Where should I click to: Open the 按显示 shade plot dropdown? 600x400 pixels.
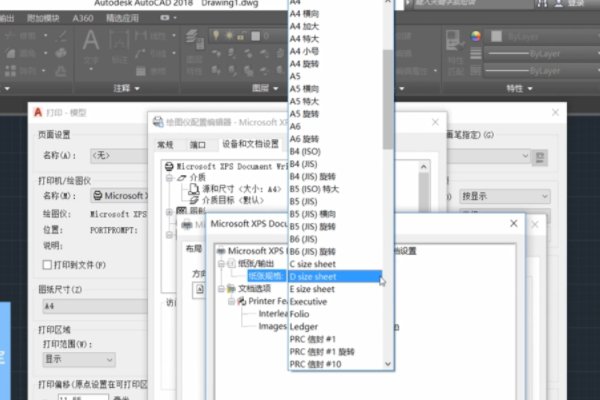point(505,196)
